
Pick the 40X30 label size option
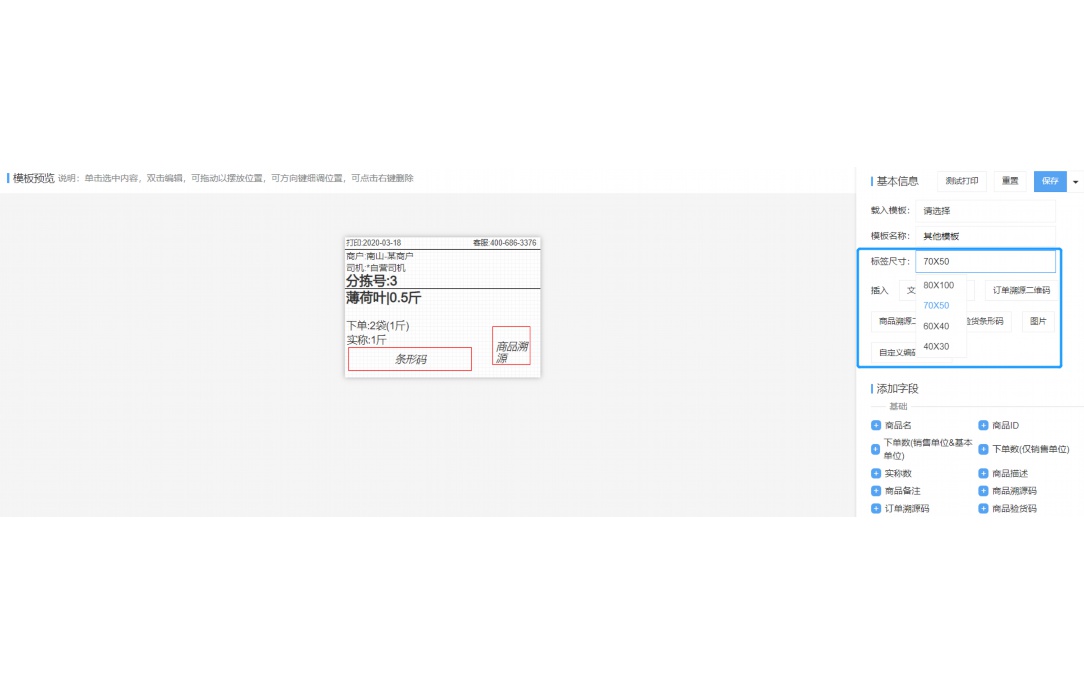tap(936, 347)
